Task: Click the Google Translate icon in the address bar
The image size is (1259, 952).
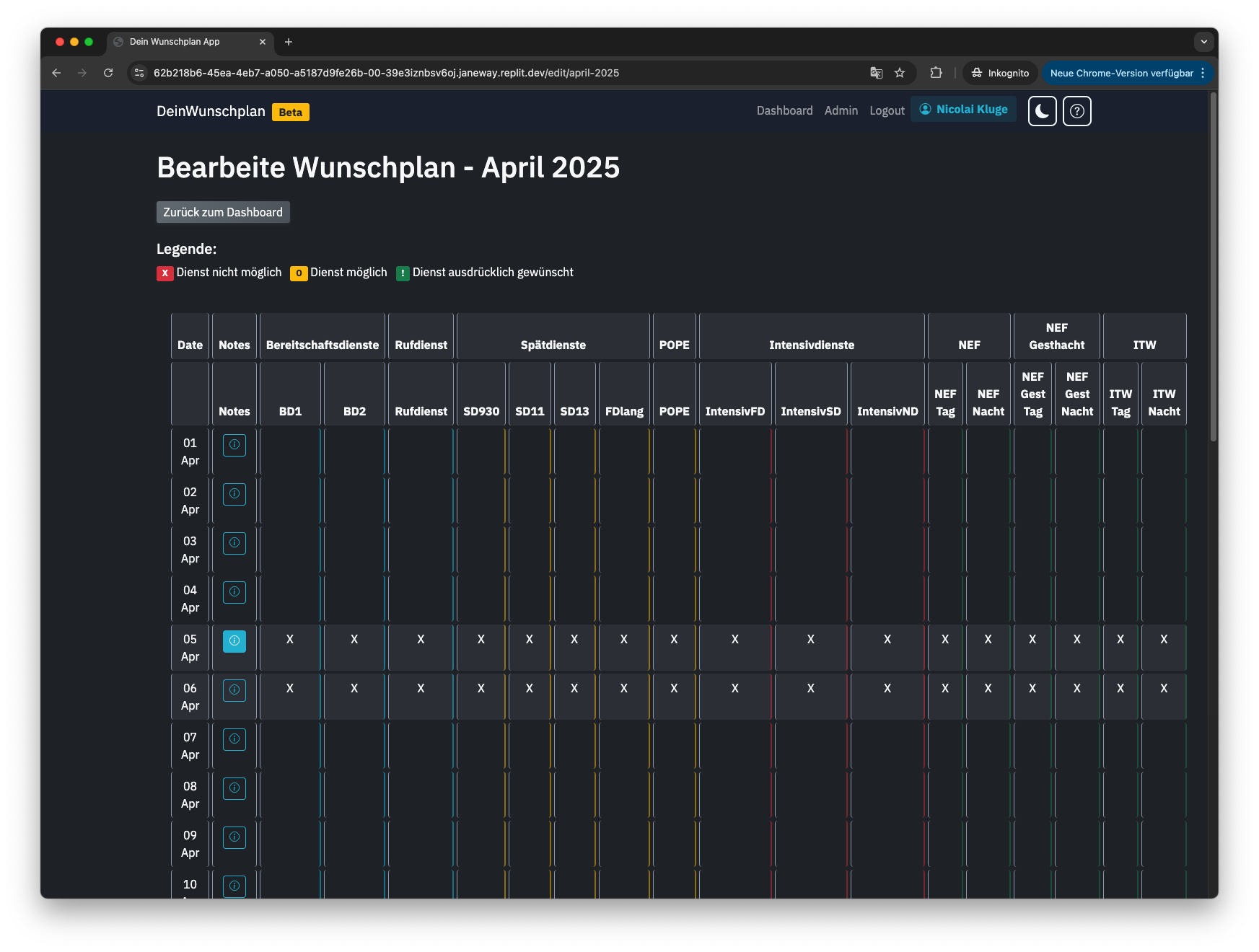Action: coord(876,73)
